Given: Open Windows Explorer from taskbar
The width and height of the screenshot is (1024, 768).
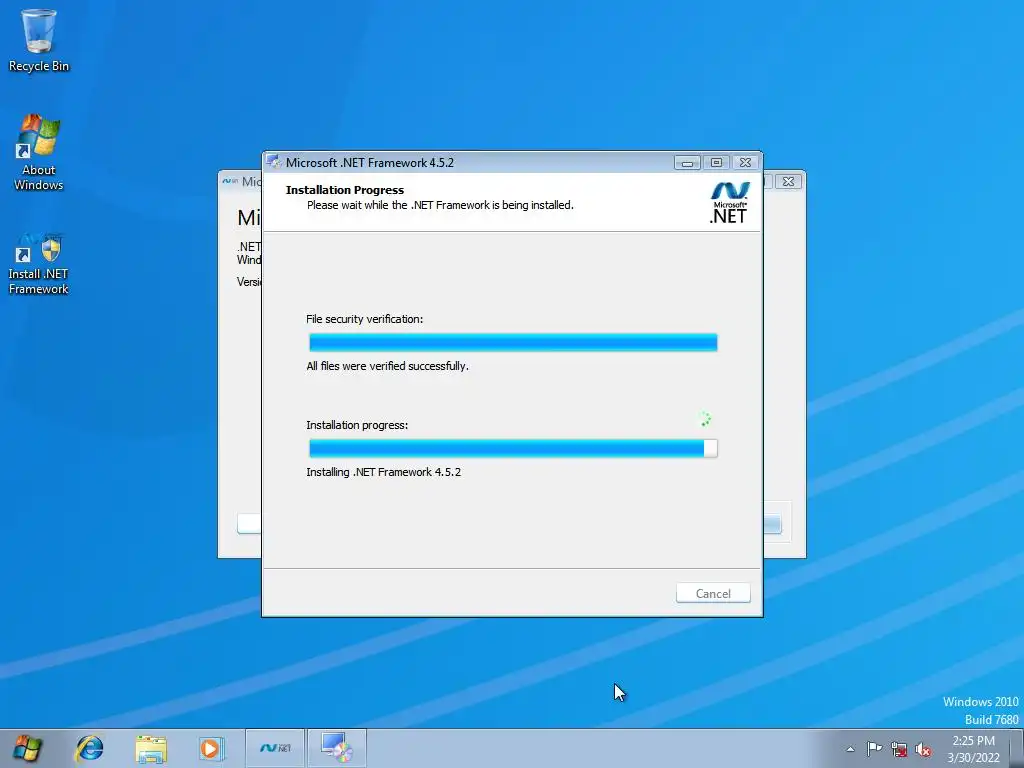Looking at the screenshot, I should pos(151,748).
